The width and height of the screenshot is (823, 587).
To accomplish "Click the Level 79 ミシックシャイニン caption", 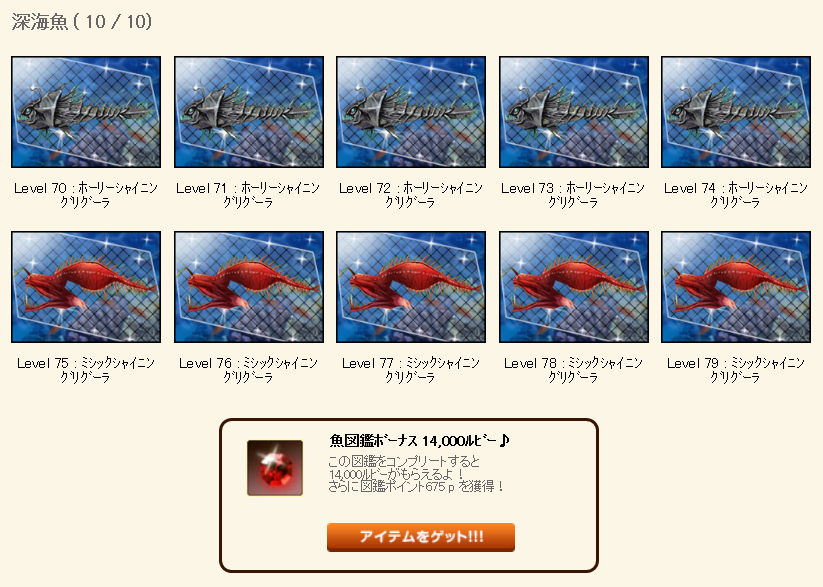I will click(x=736, y=370).
